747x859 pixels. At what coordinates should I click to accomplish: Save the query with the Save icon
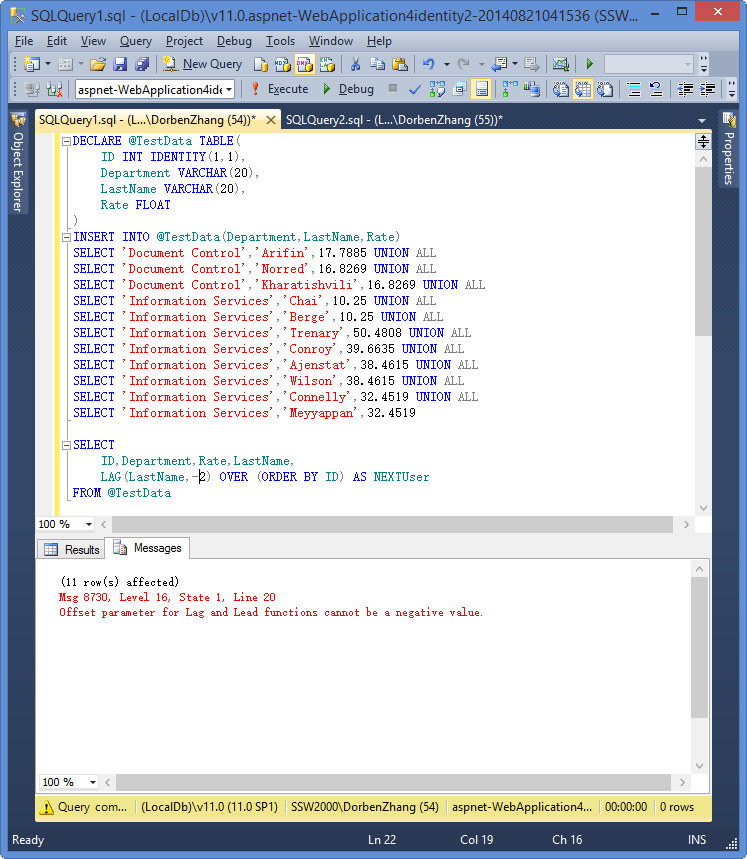[120, 64]
